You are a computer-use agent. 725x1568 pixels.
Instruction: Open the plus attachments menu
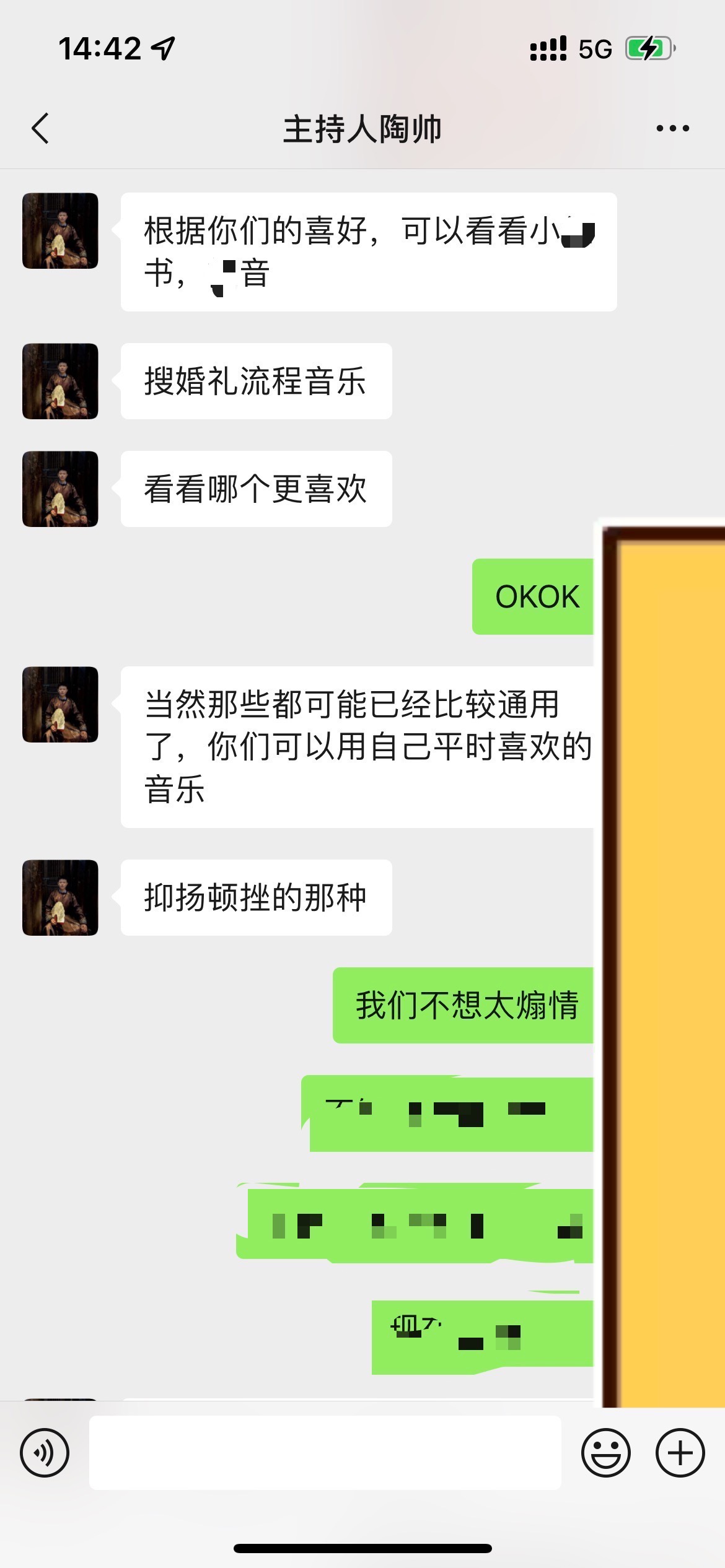(680, 1452)
